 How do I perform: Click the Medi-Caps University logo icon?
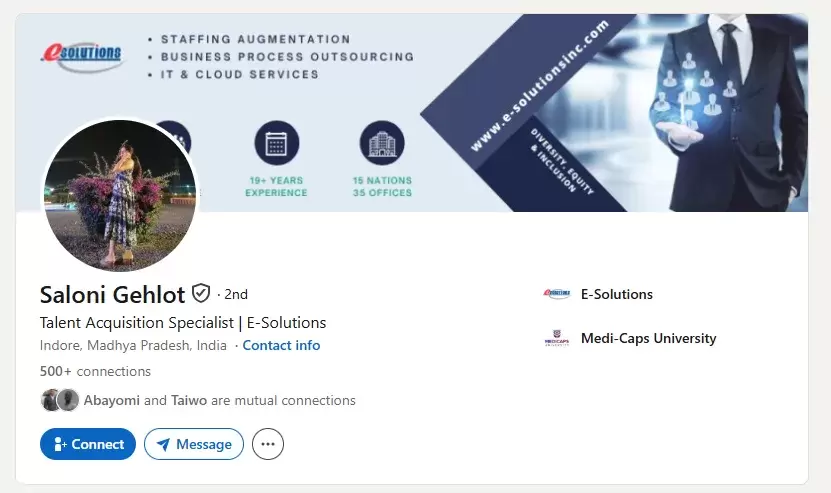tap(556, 338)
